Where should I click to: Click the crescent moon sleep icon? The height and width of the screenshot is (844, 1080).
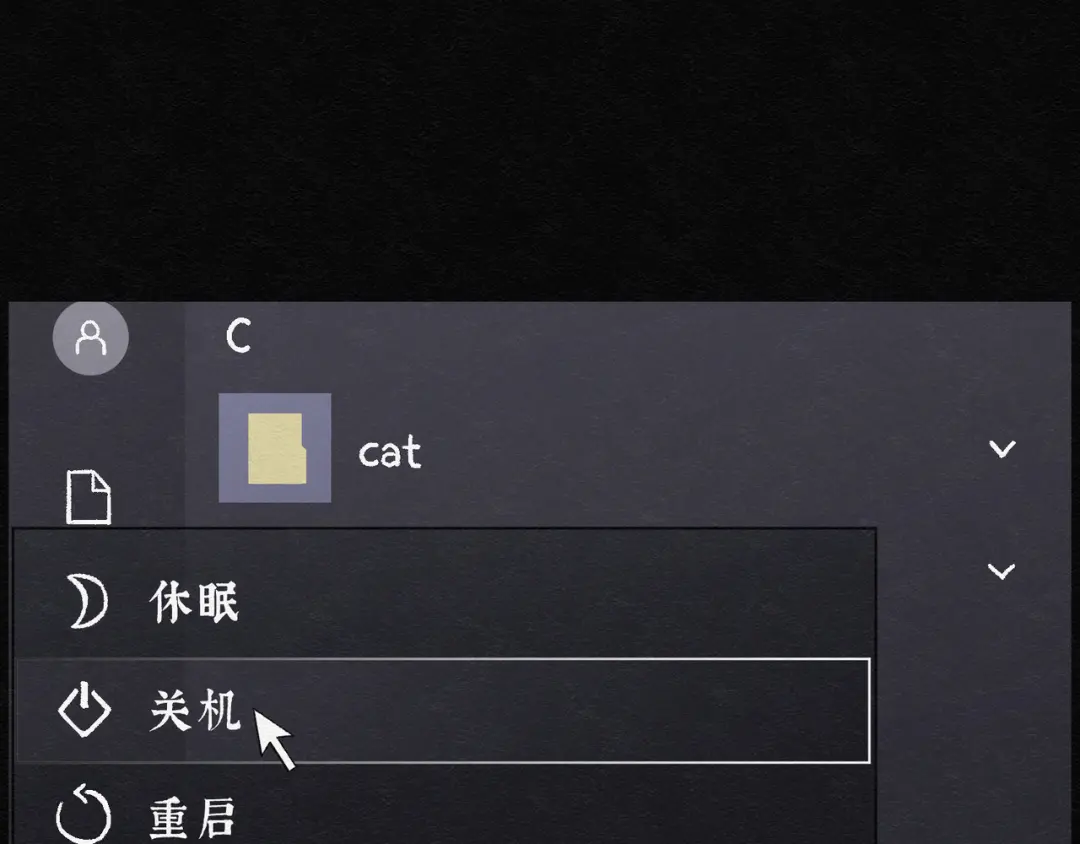click(89, 602)
